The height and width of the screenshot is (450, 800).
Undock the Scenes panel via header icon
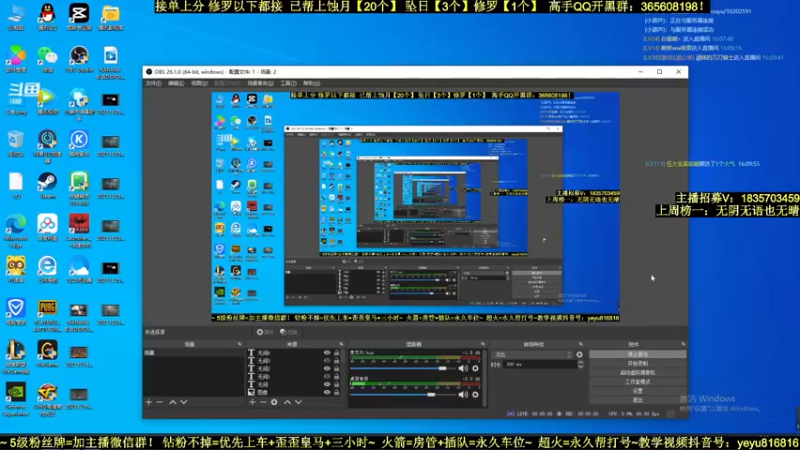pyautogui.click(x=240, y=344)
